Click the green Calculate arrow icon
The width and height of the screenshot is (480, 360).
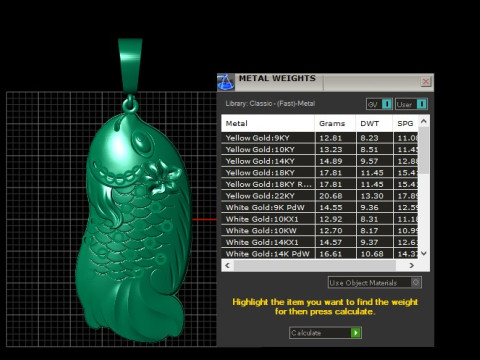[356, 333]
